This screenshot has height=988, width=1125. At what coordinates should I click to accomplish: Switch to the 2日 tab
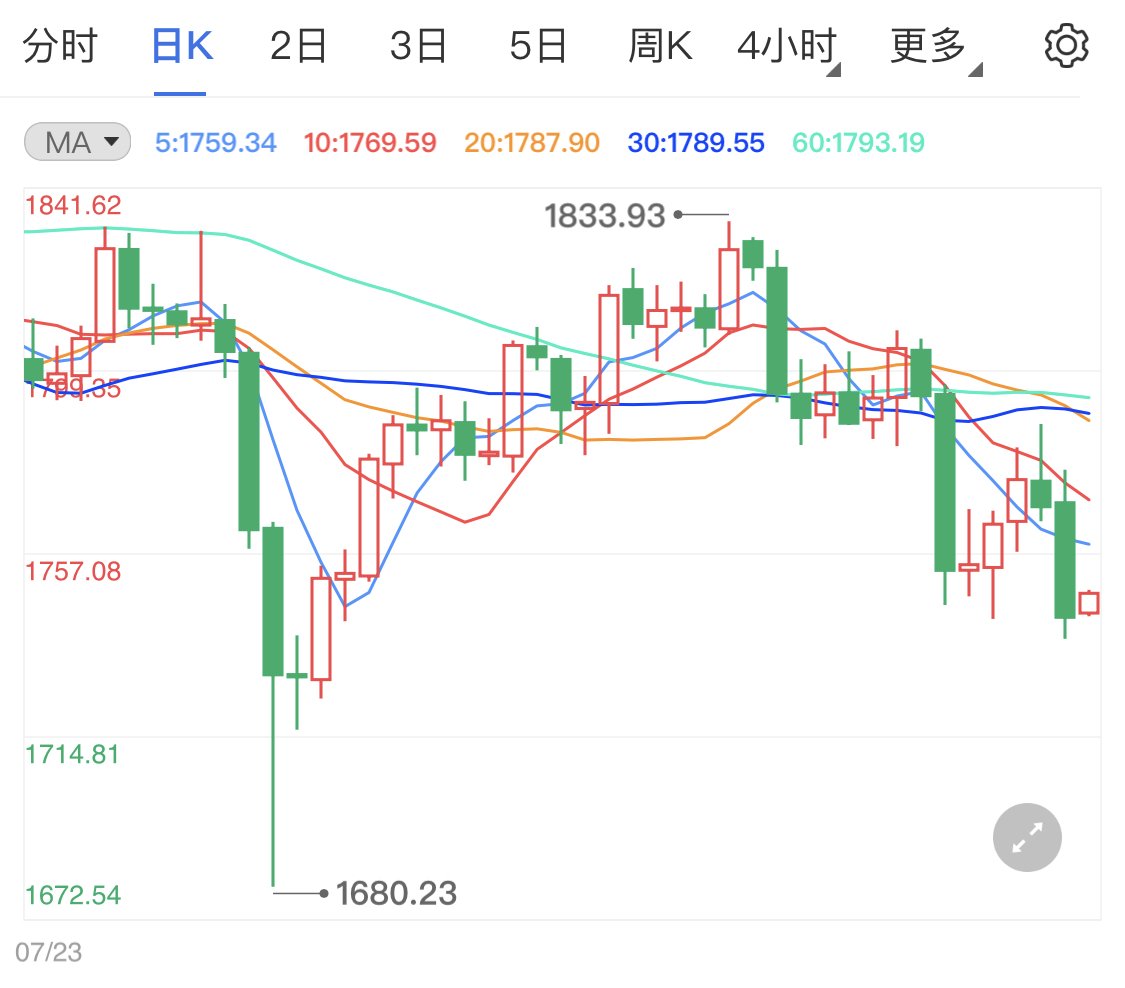pyautogui.click(x=298, y=46)
